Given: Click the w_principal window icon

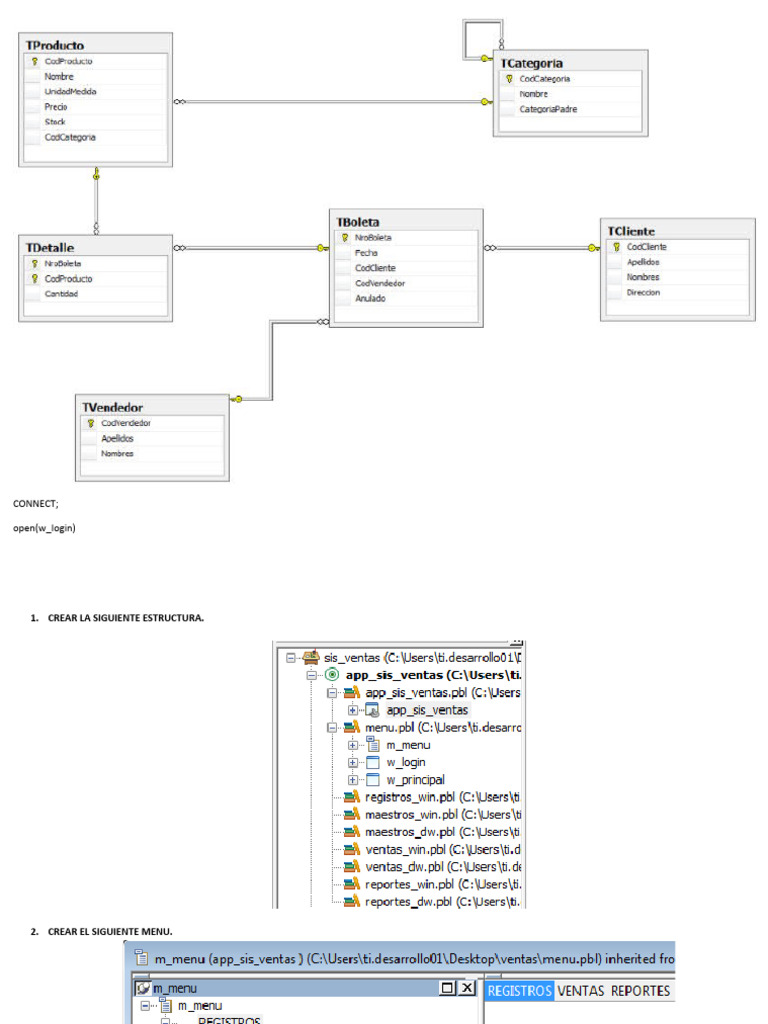Looking at the screenshot, I should pos(373,780).
